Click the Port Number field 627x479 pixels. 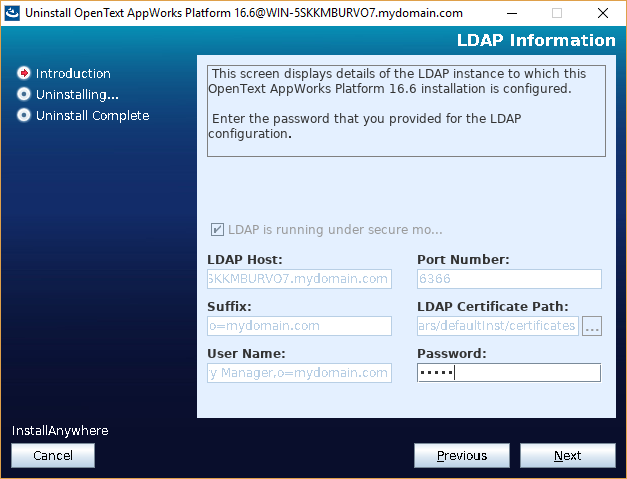click(509, 279)
